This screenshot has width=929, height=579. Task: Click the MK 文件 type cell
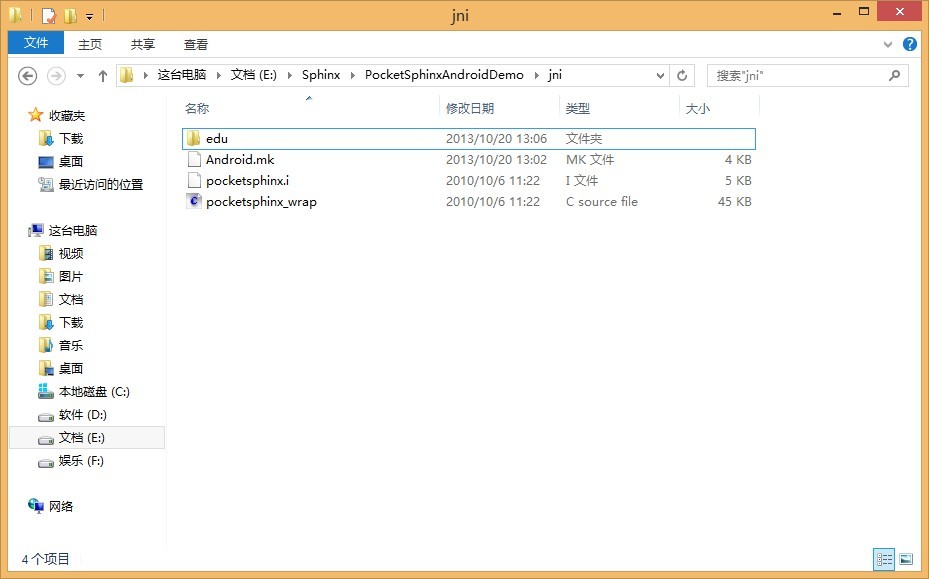tap(590, 159)
